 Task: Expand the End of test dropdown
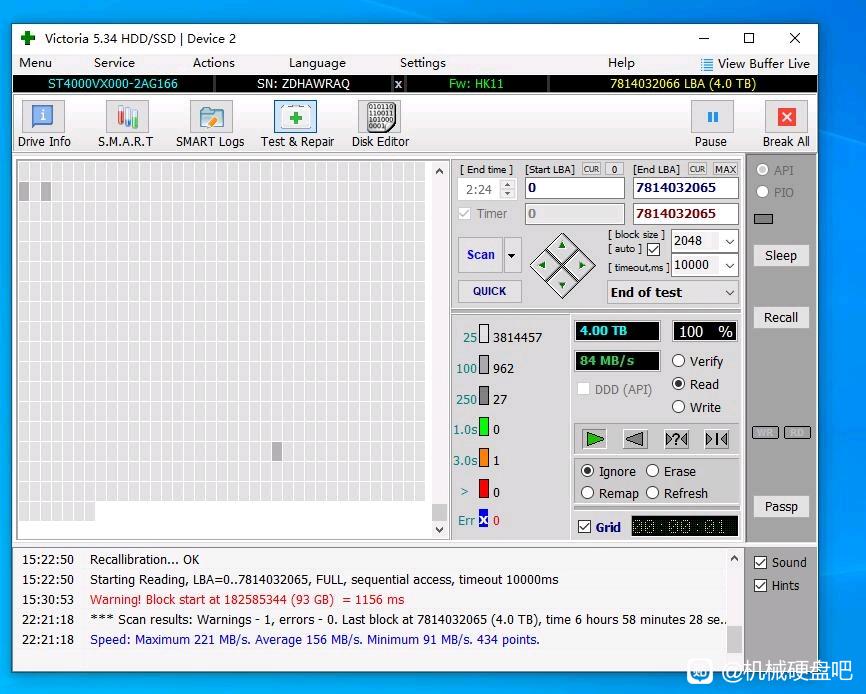[x=730, y=293]
